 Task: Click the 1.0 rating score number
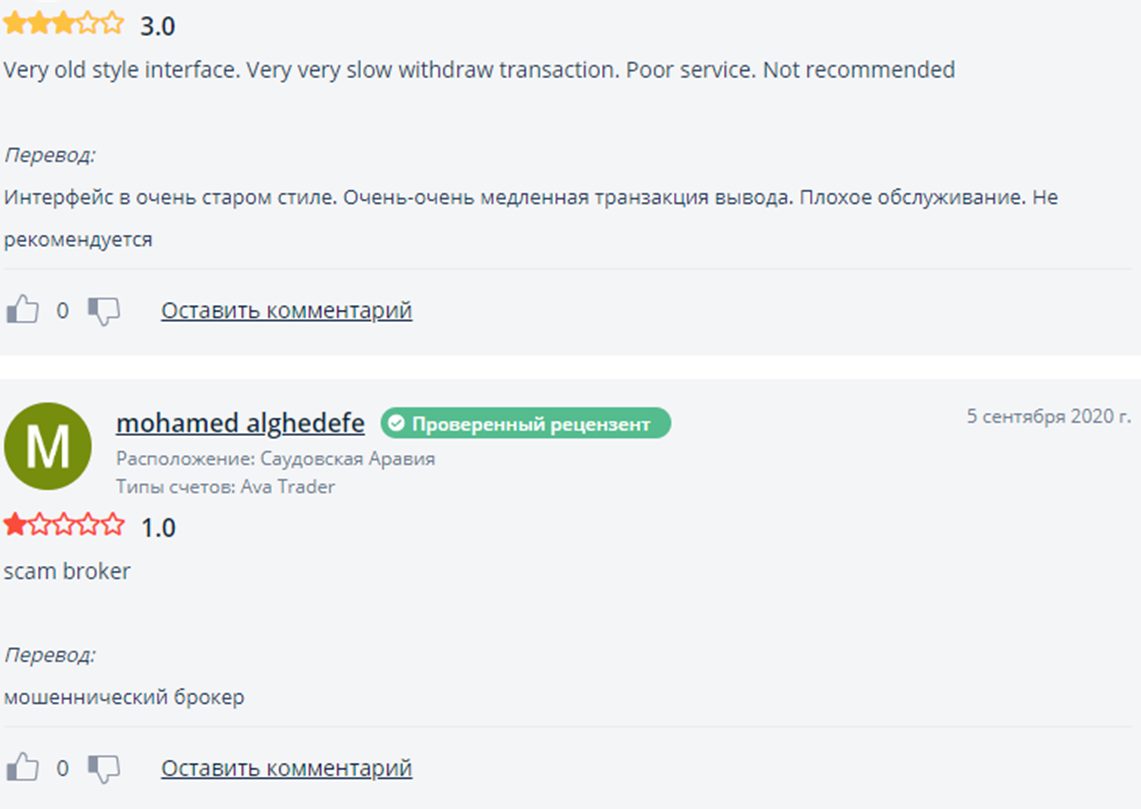coord(158,528)
